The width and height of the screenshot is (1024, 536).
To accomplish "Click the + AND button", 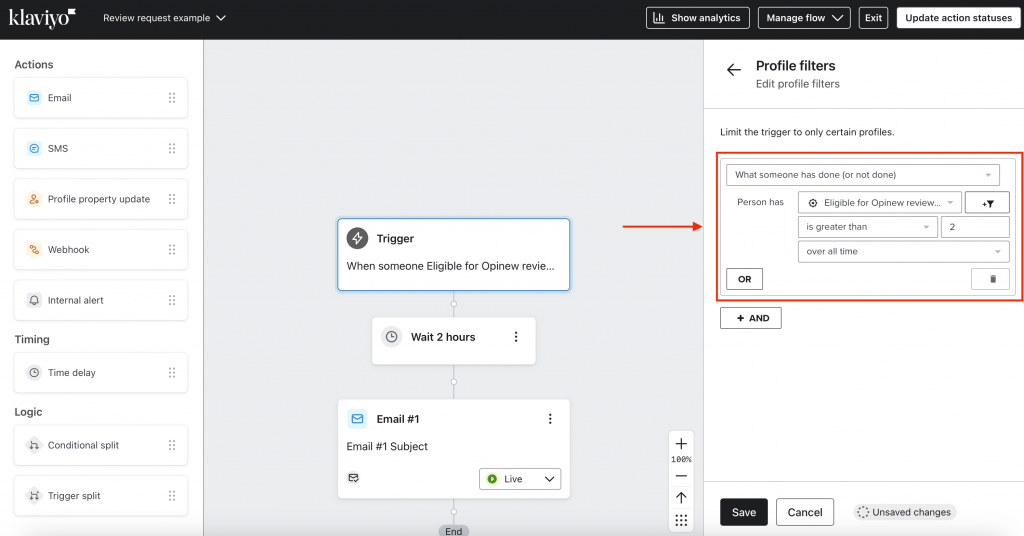I will 751,318.
